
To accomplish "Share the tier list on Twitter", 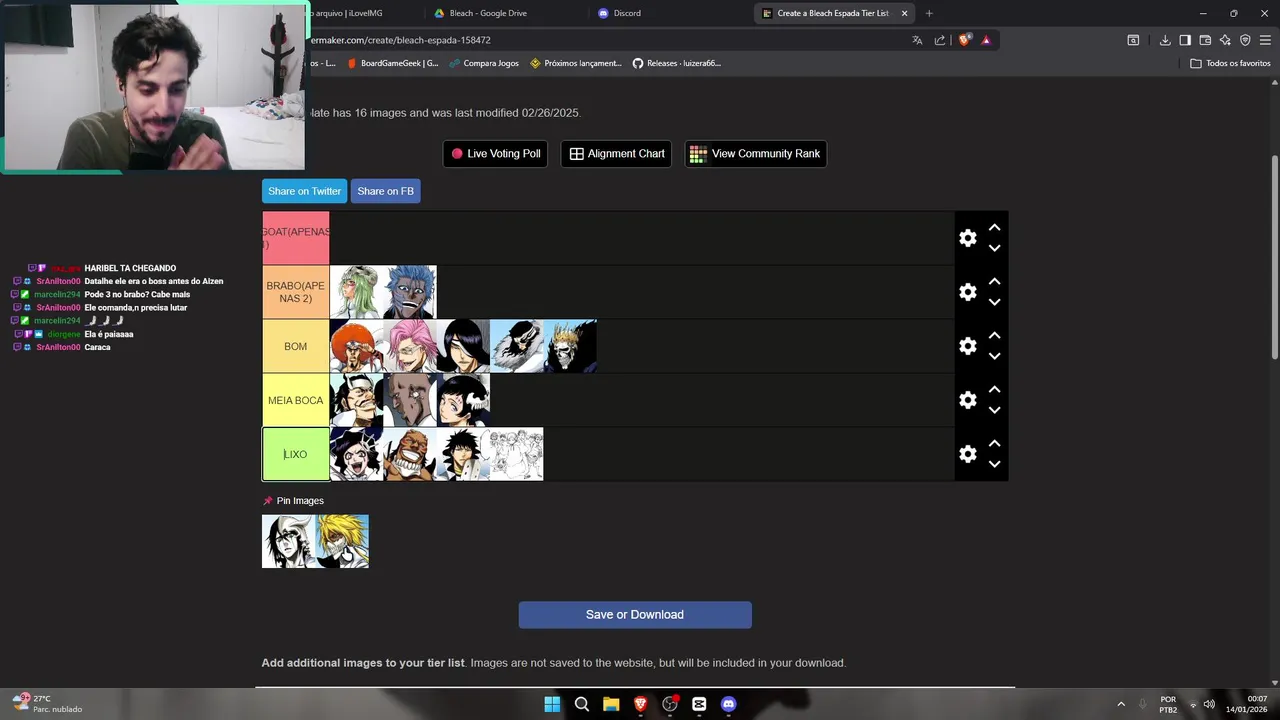I will [304, 191].
